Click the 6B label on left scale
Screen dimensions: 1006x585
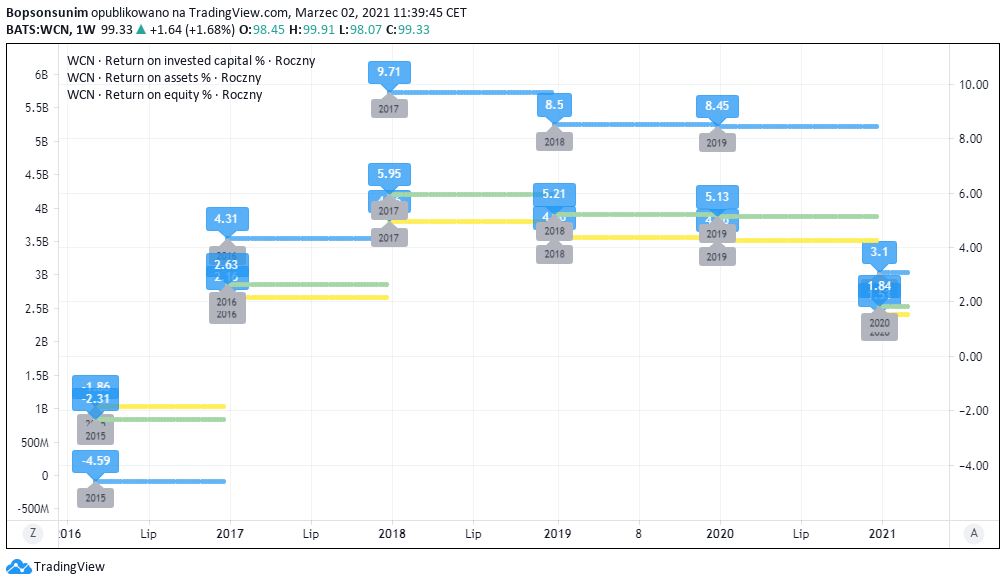pyautogui.click(x=42, y=75)
